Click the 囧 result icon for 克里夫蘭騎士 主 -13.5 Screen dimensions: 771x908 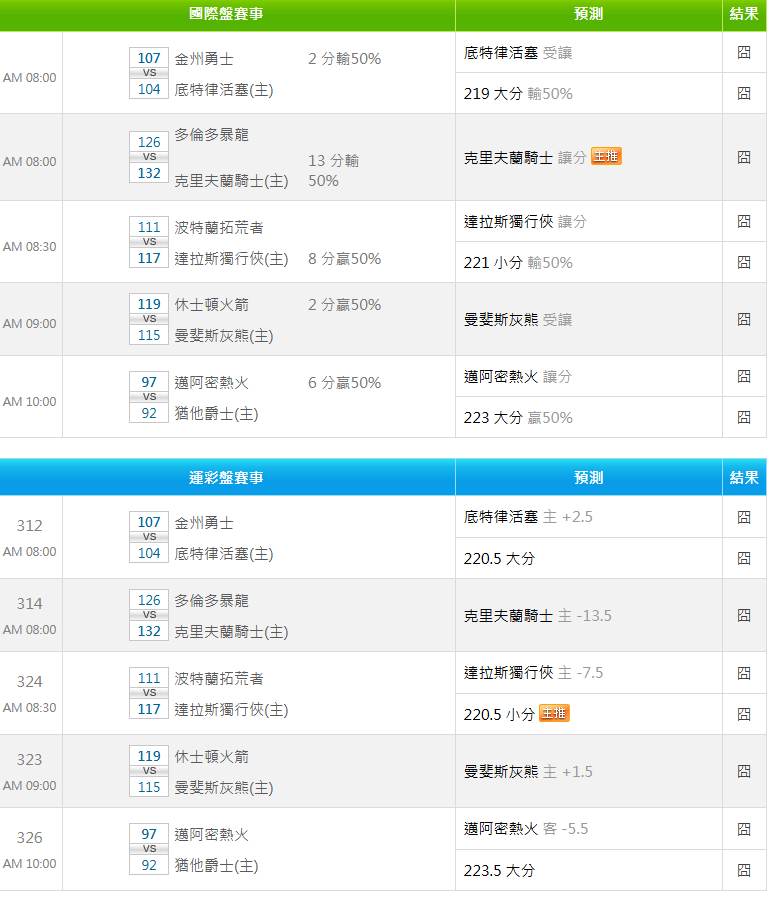tap(744, 615)
